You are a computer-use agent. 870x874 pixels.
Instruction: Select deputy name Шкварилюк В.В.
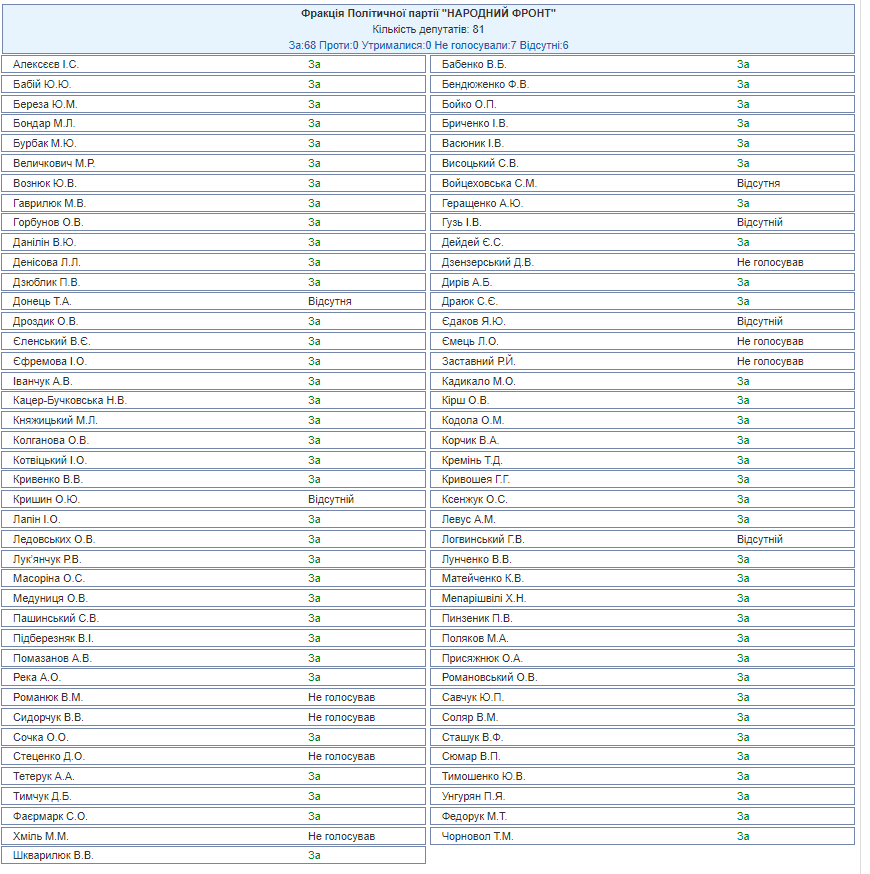54,855
